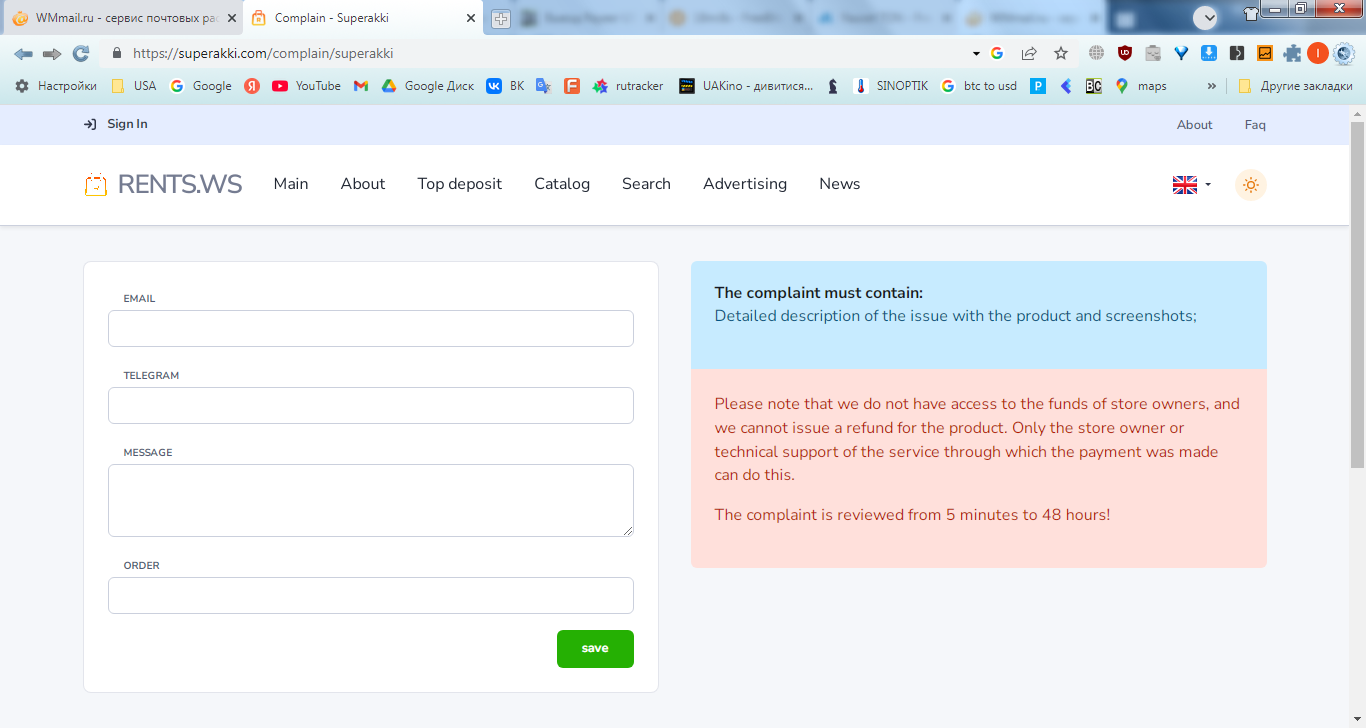Viewport: 1366px width, 728px height.
Task: Open the About navigation item
Action: click(363, 184)
